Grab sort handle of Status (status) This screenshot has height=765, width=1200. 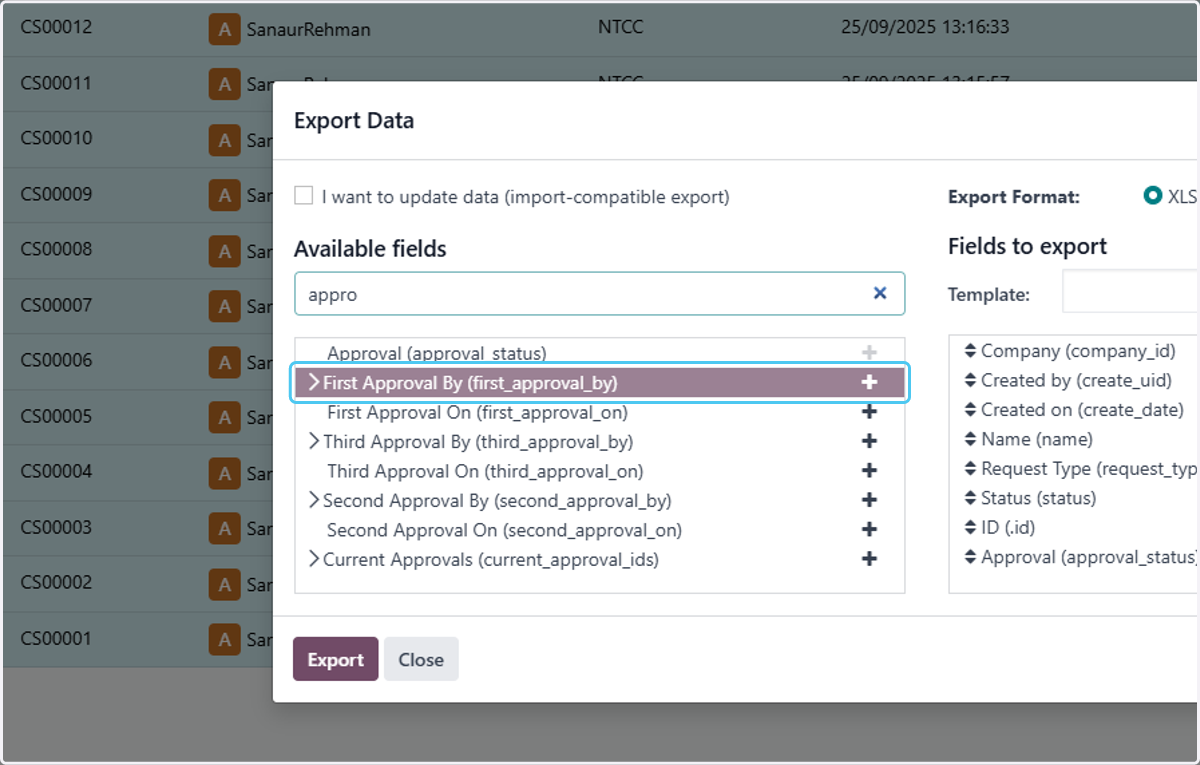970,497
